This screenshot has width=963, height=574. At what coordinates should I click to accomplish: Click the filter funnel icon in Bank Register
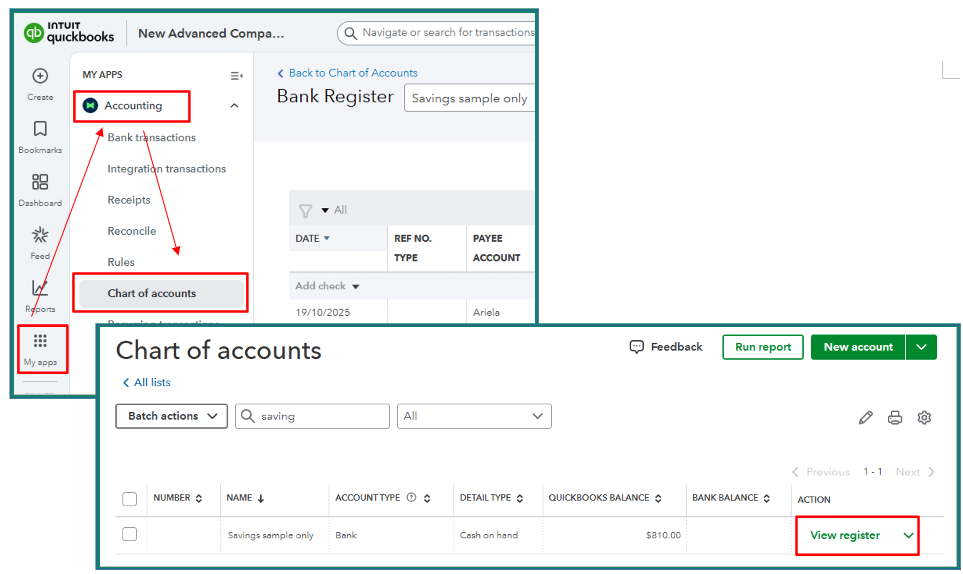click(305, 211)
